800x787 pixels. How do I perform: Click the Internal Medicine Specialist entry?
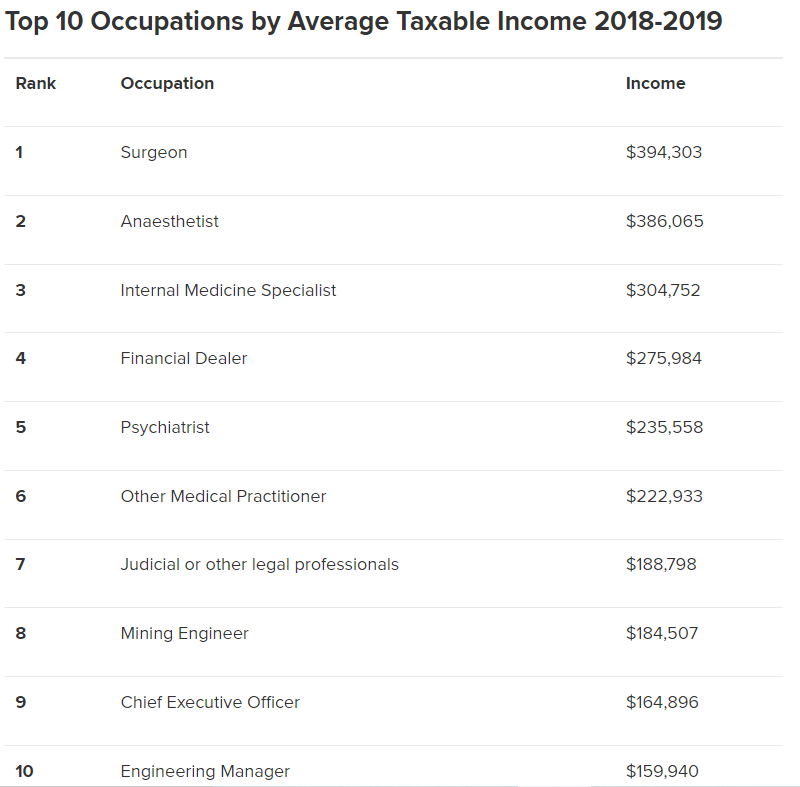pyautogui.click(x=228, y=290)
